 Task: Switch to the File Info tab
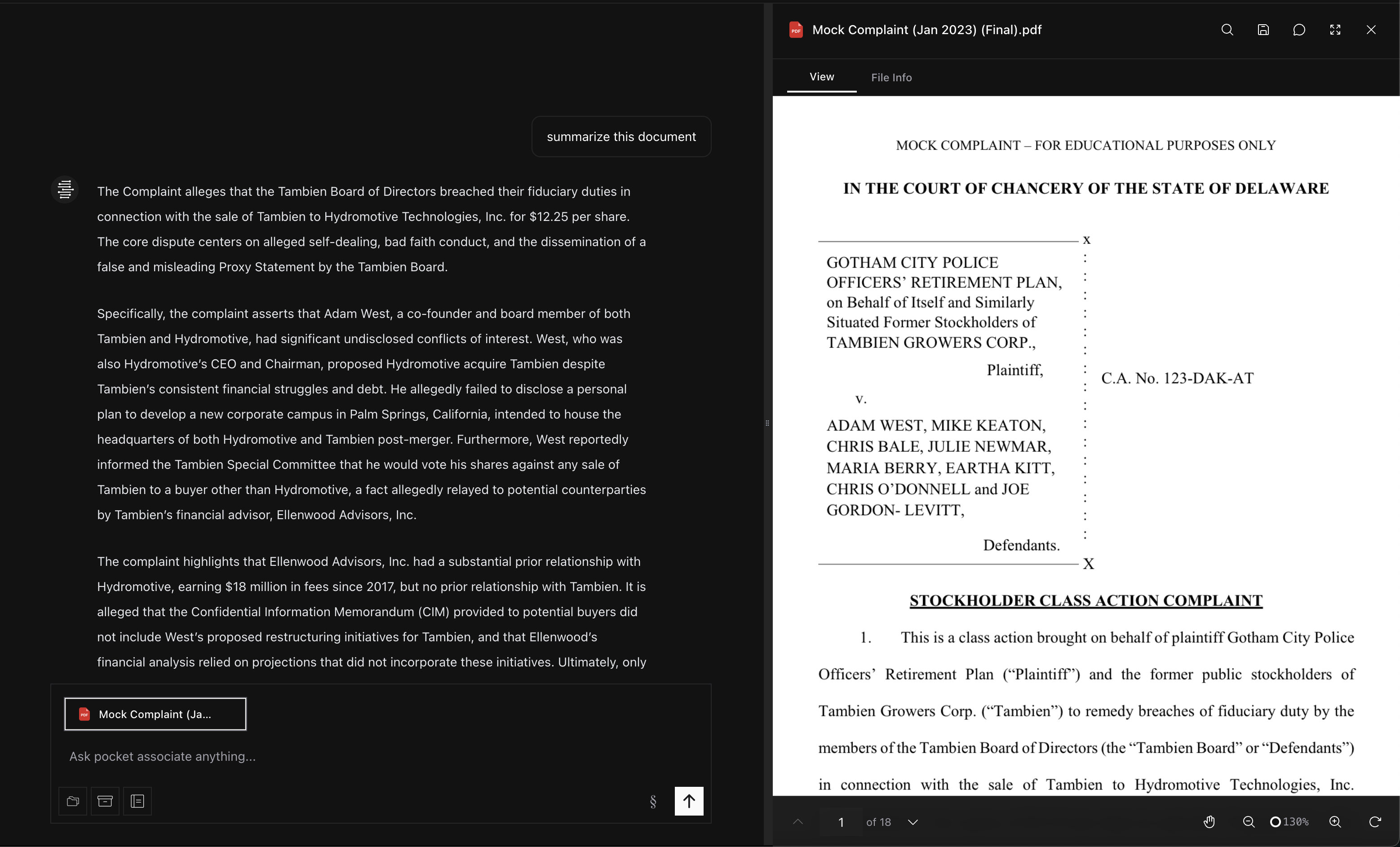[891, 77]
